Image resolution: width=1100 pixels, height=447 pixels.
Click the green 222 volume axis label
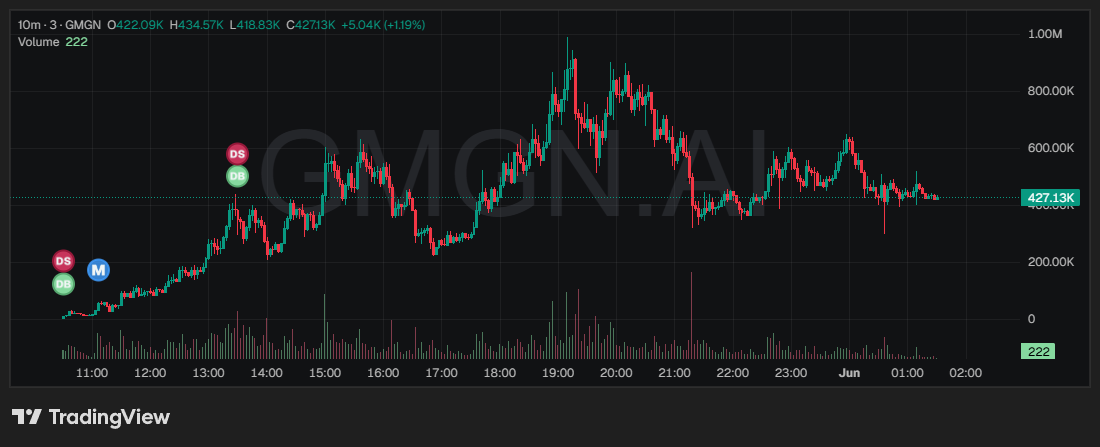coord(1037,352)
